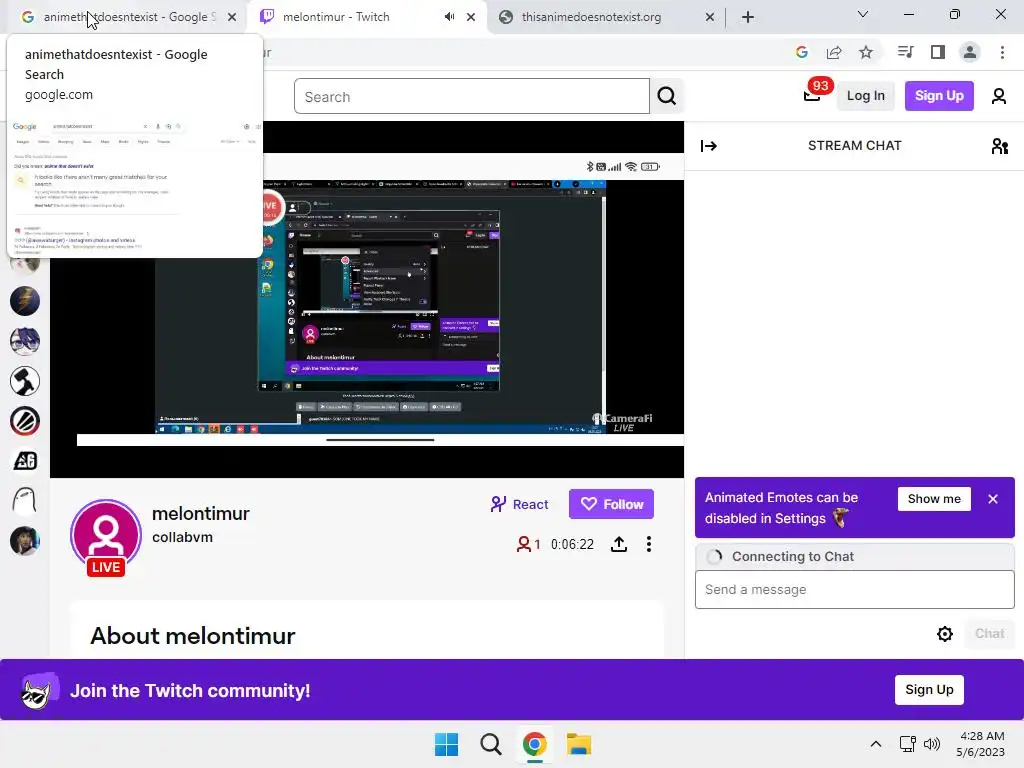The height and width of the screenshot is (768, 1024).
Task: Close the thisanimedoesnotexist.org tab
Action: tap(710, 17)
